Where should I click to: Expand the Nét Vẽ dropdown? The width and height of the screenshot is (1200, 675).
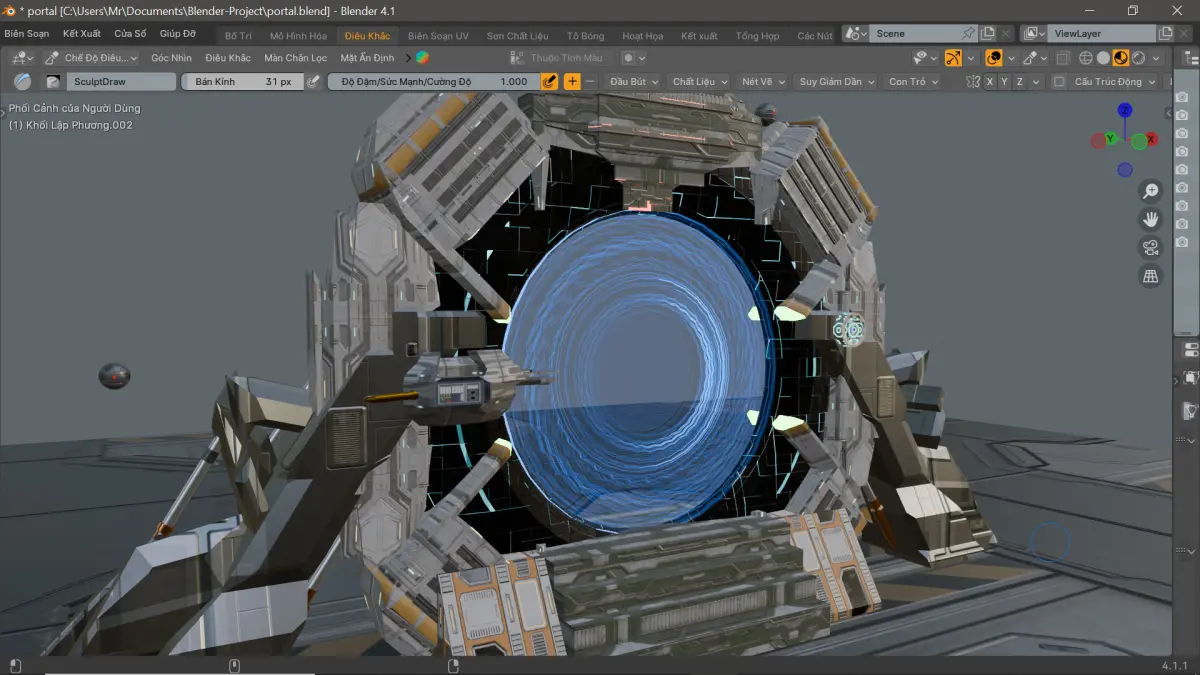click(x=762, y=82)
